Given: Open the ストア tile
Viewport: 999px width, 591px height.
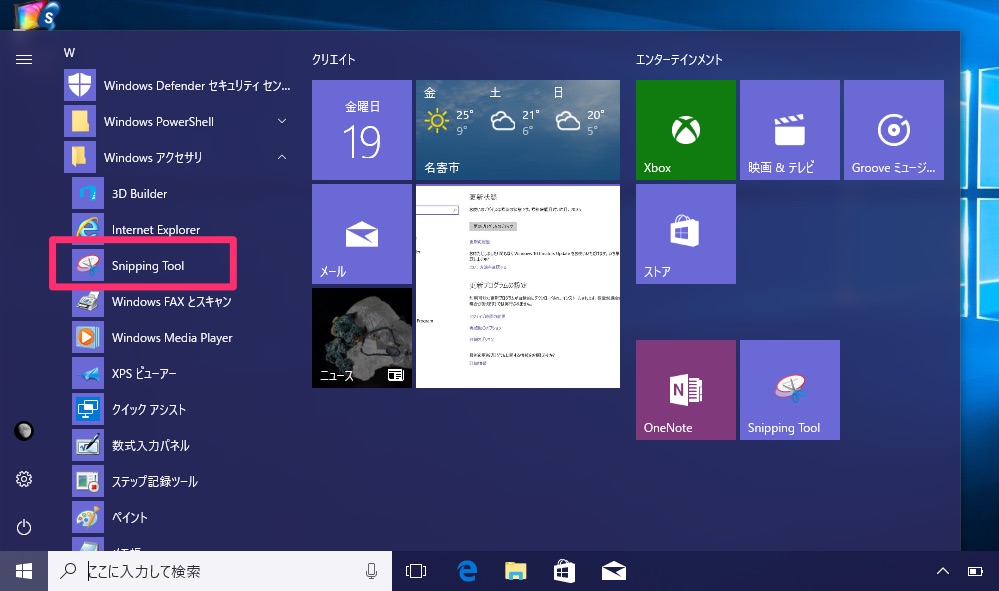Looking at the screenshot, I should 686,234.
